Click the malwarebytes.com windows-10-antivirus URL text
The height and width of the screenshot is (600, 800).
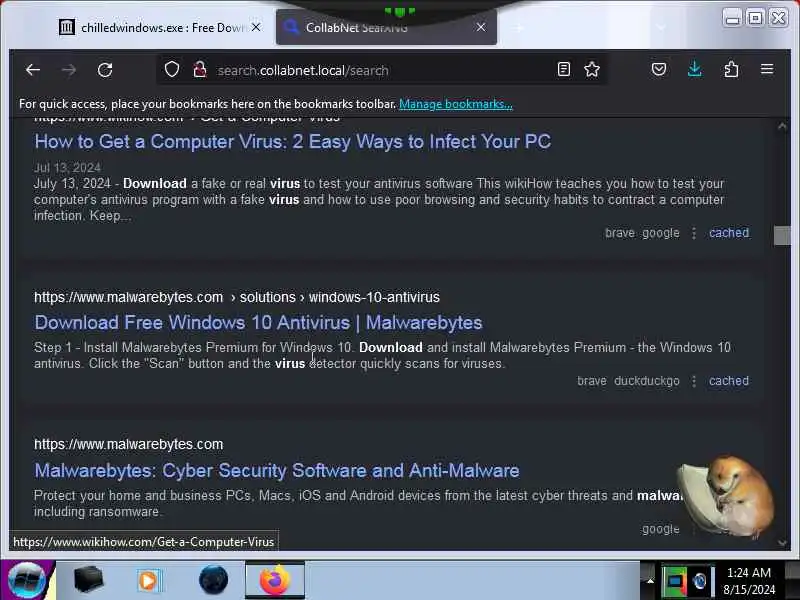(237, 297)
